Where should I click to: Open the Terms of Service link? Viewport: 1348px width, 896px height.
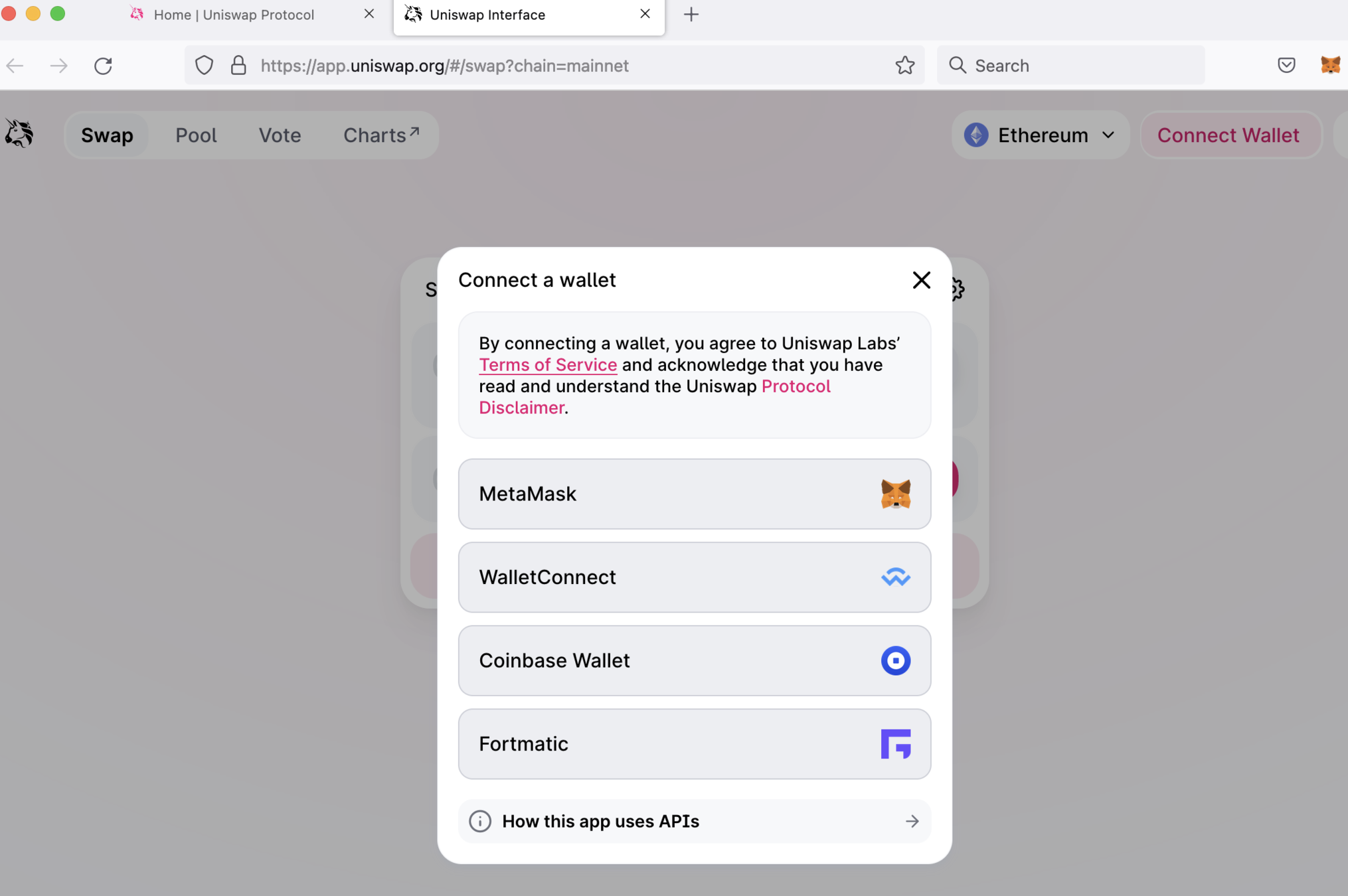coord(548,365)
